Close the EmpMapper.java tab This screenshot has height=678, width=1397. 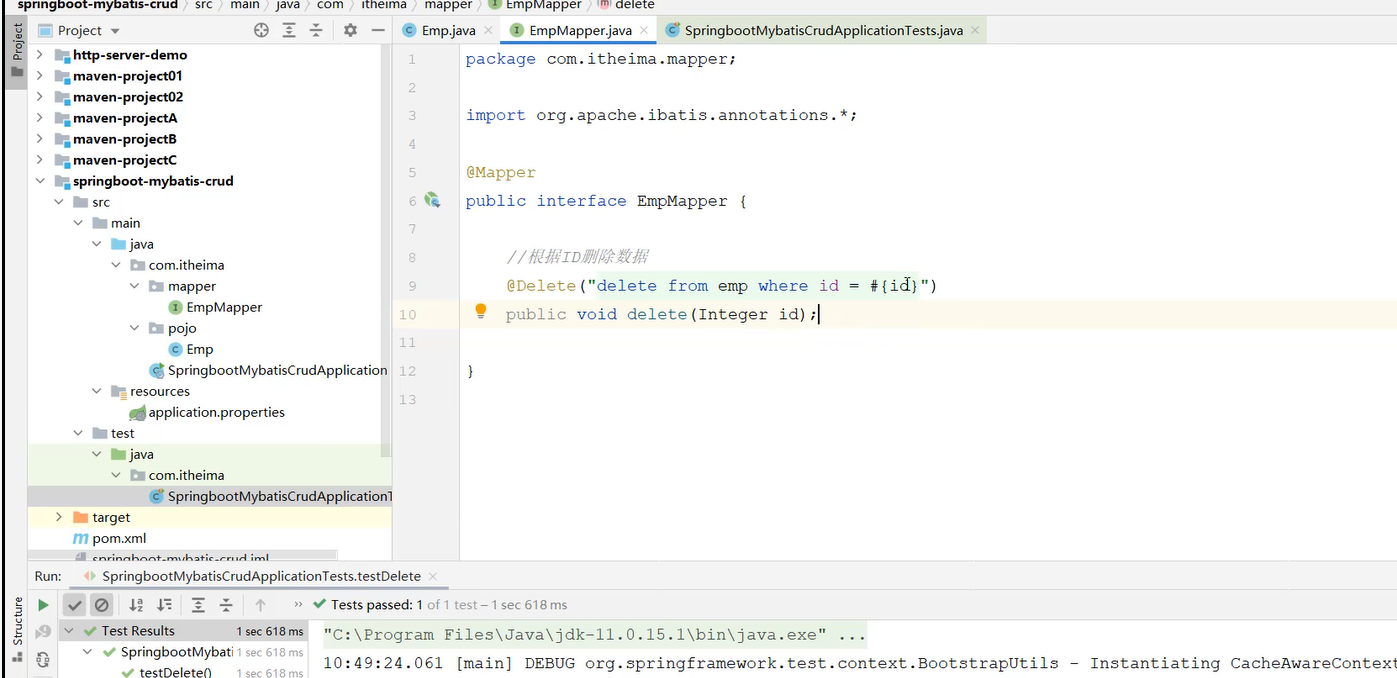tap(644, 31)
